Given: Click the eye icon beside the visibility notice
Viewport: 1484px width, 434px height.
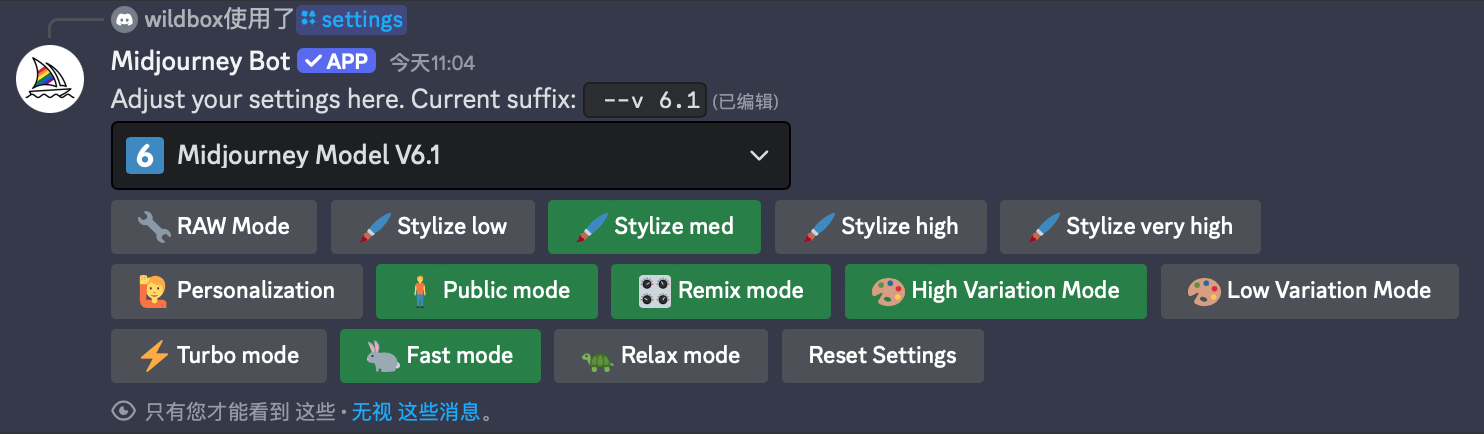Looking at the screenshot, I should 124,411.
